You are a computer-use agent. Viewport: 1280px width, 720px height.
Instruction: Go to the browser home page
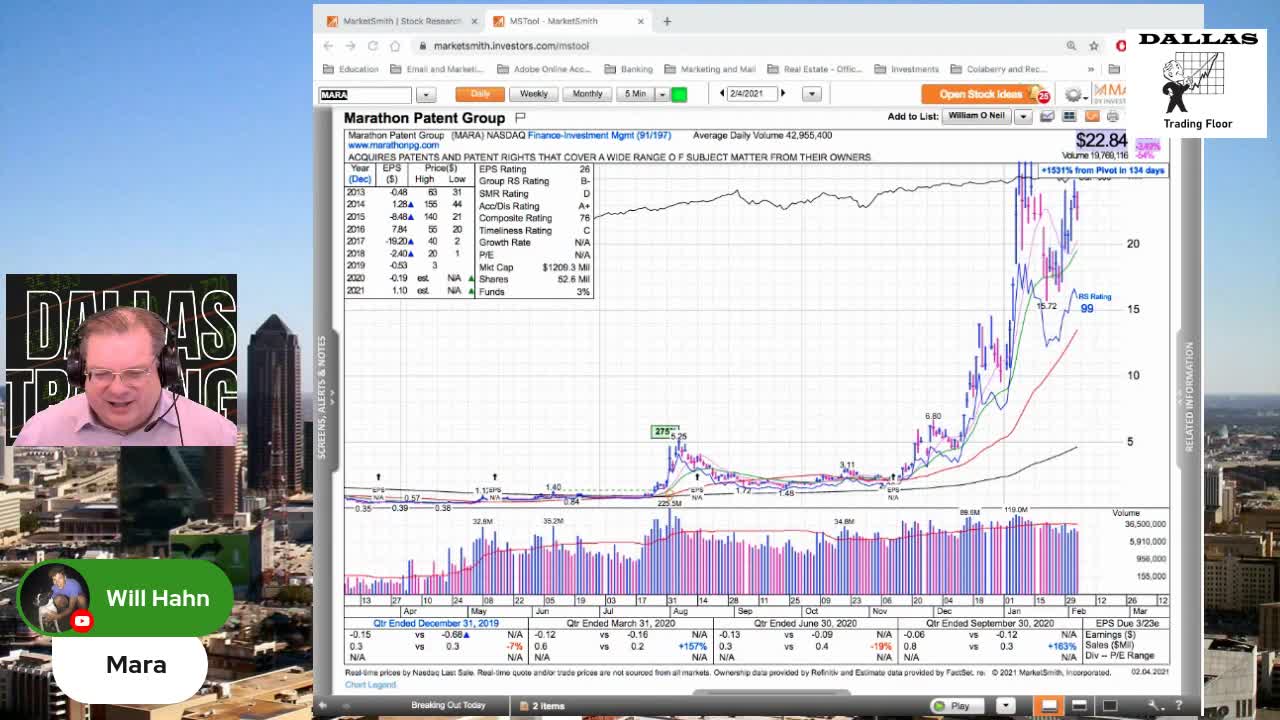(395, 45)
